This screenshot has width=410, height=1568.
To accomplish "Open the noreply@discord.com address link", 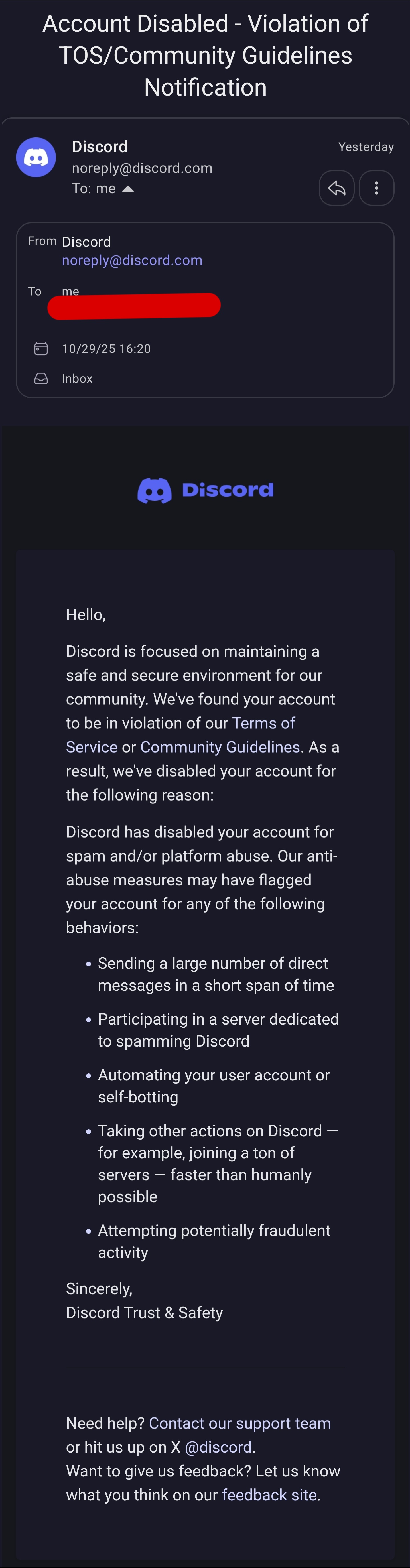I will point(132,261).
